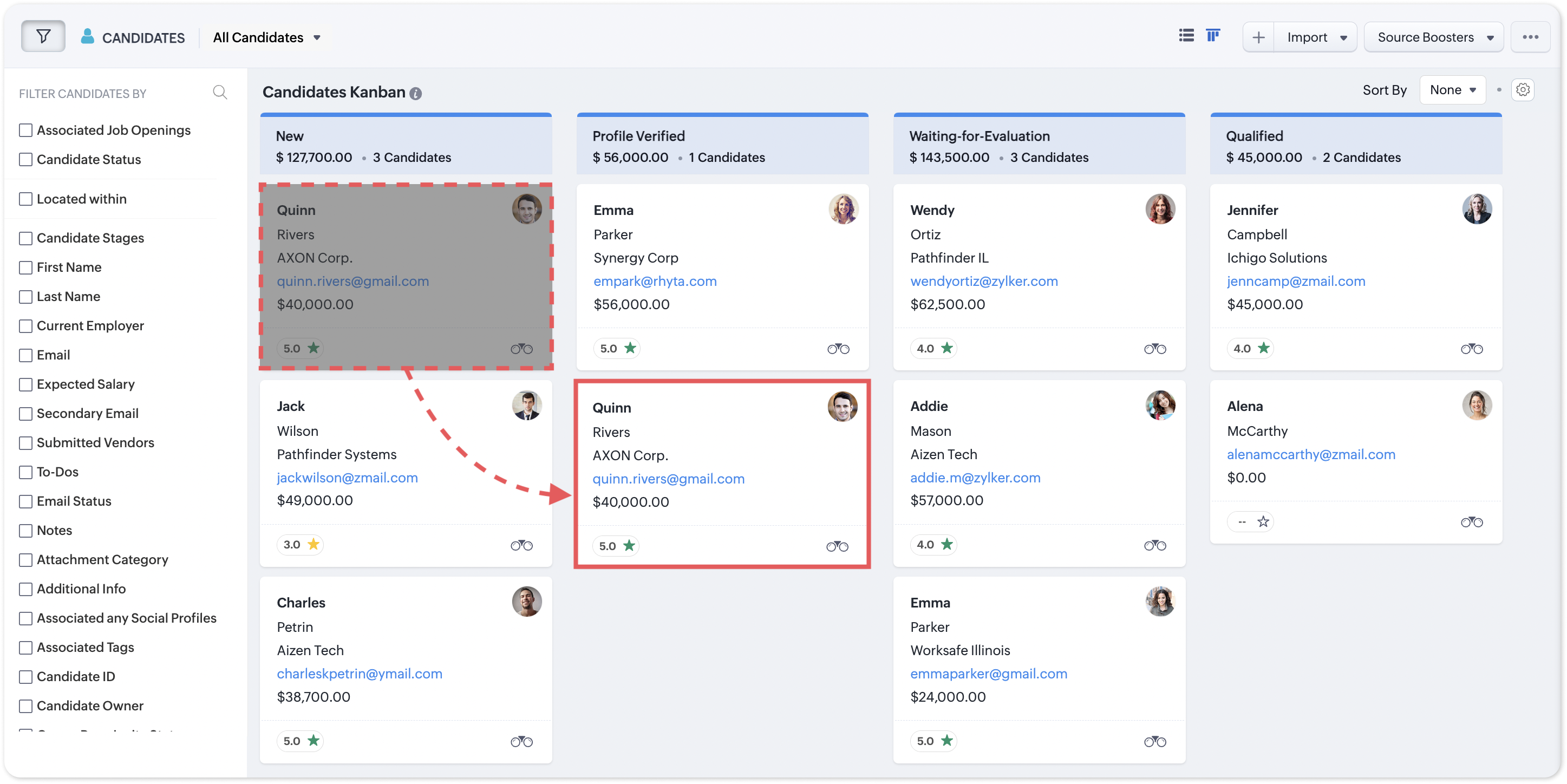
Task: Switch to list view icon
Action: [x=1186, y=36]
